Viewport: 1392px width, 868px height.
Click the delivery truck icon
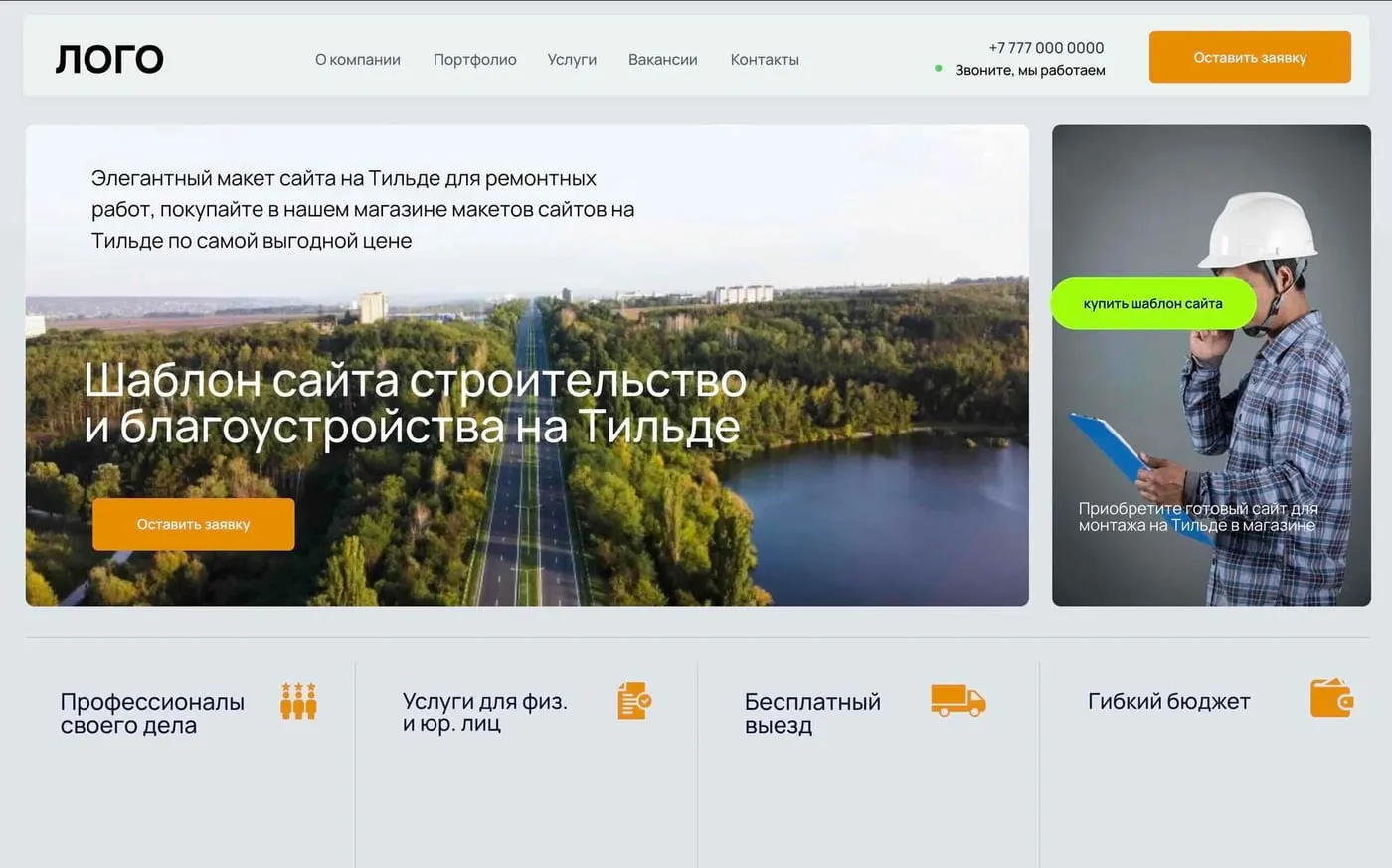tap(958, 700)
